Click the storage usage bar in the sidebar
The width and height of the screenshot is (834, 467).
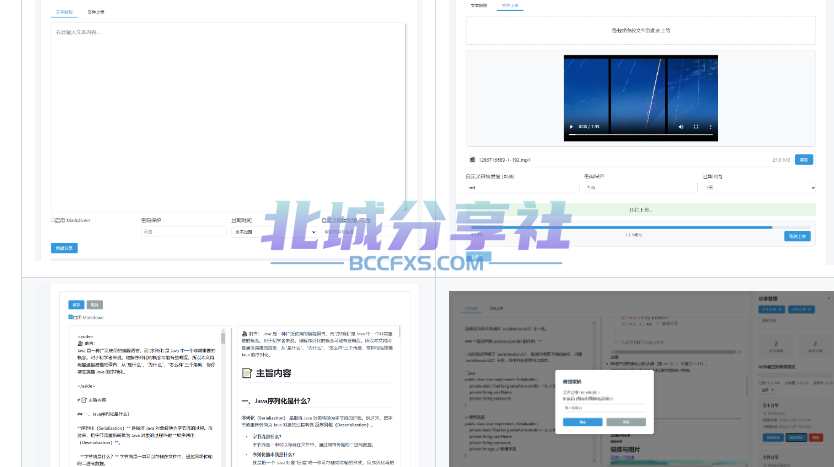795,375
